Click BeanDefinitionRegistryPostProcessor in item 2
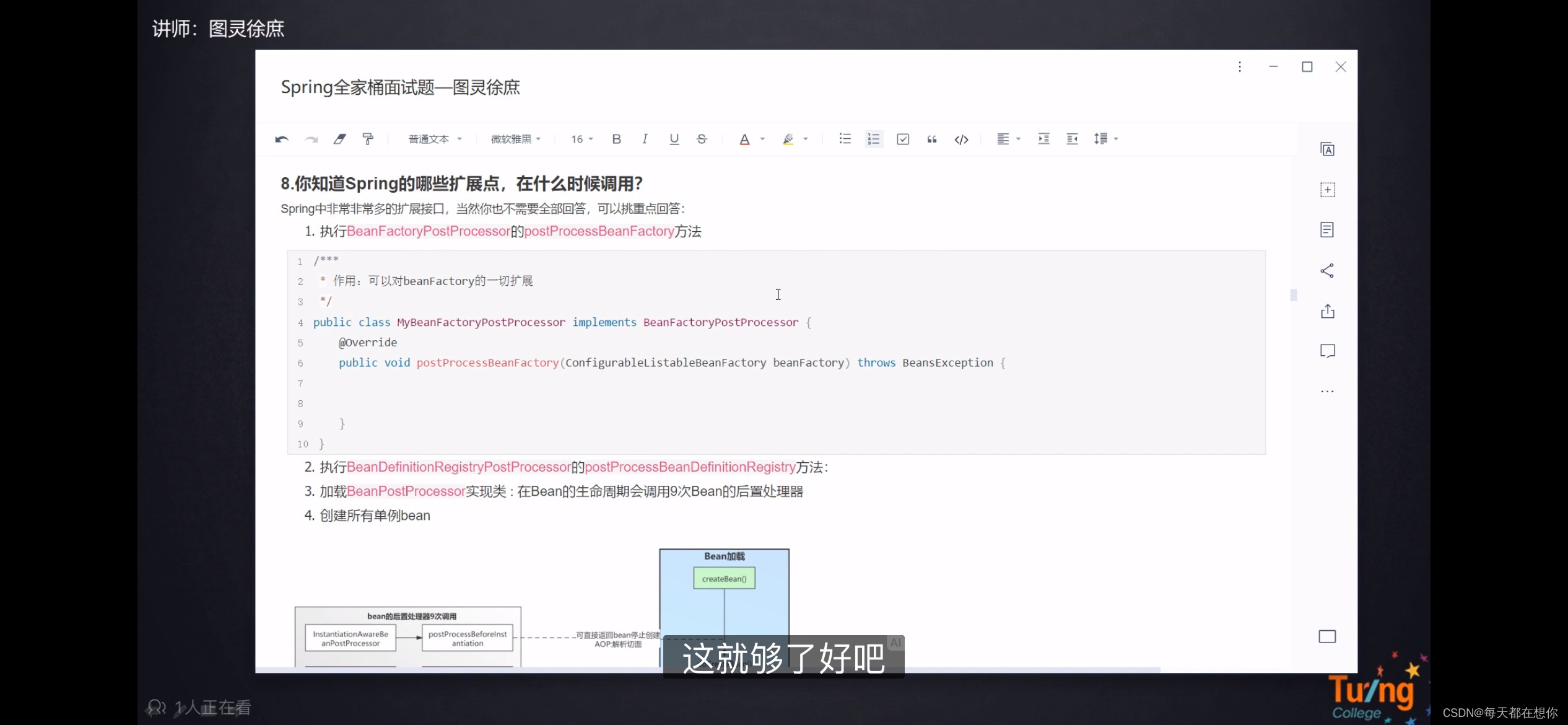The height and width of the screenshot is (725, 1568). 459,467
